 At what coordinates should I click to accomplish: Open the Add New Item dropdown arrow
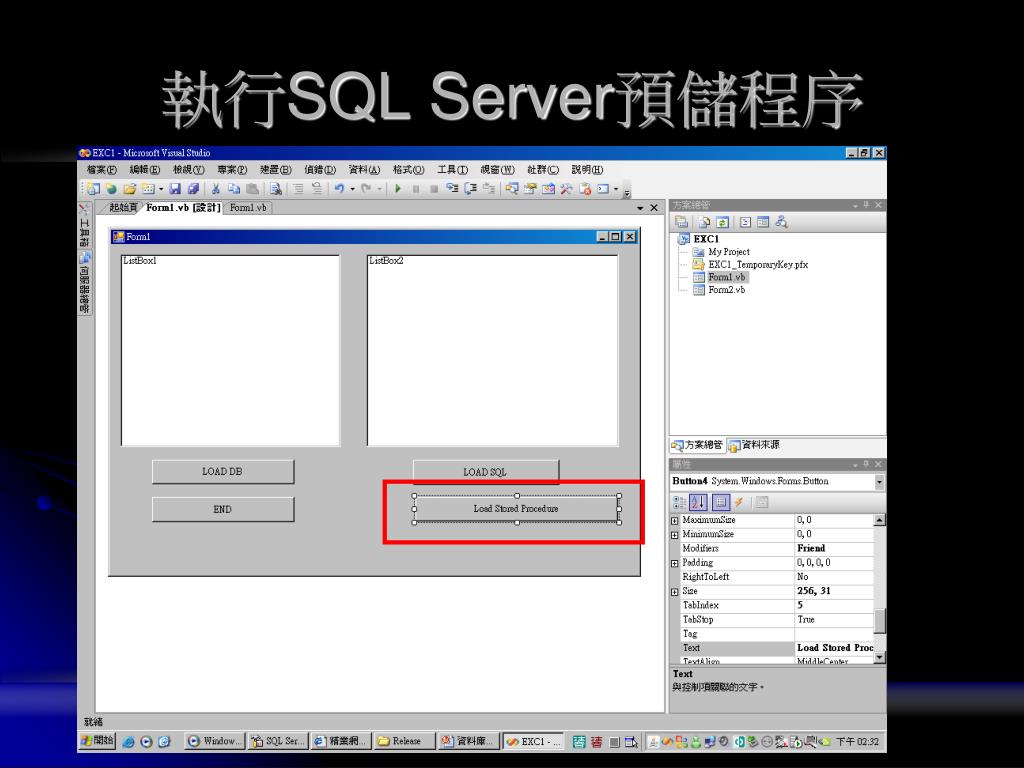[x=161, y=189]
